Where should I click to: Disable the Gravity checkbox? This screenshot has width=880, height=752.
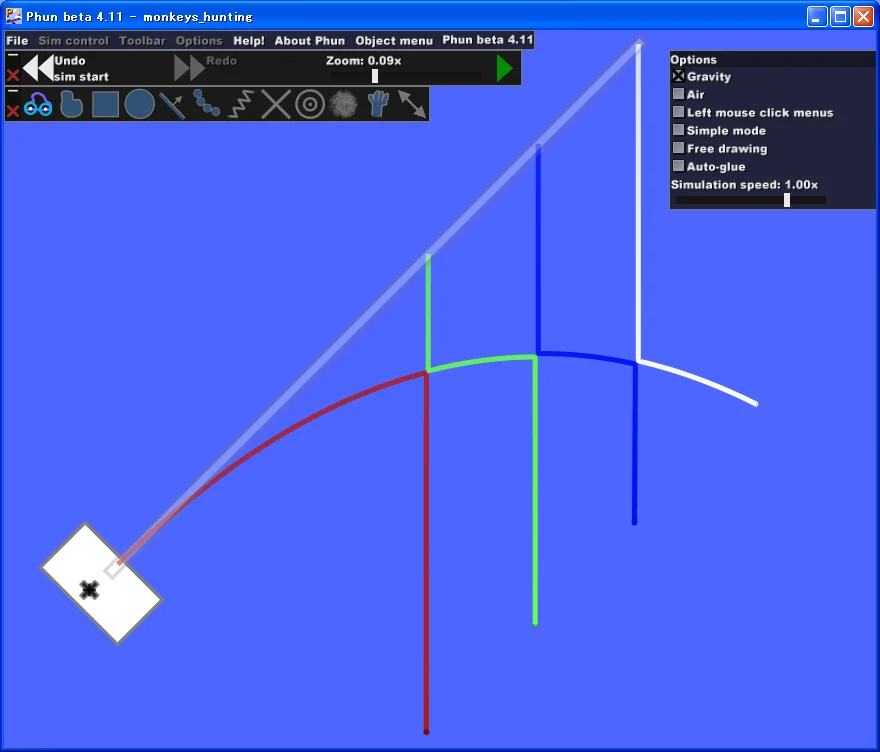678,76
